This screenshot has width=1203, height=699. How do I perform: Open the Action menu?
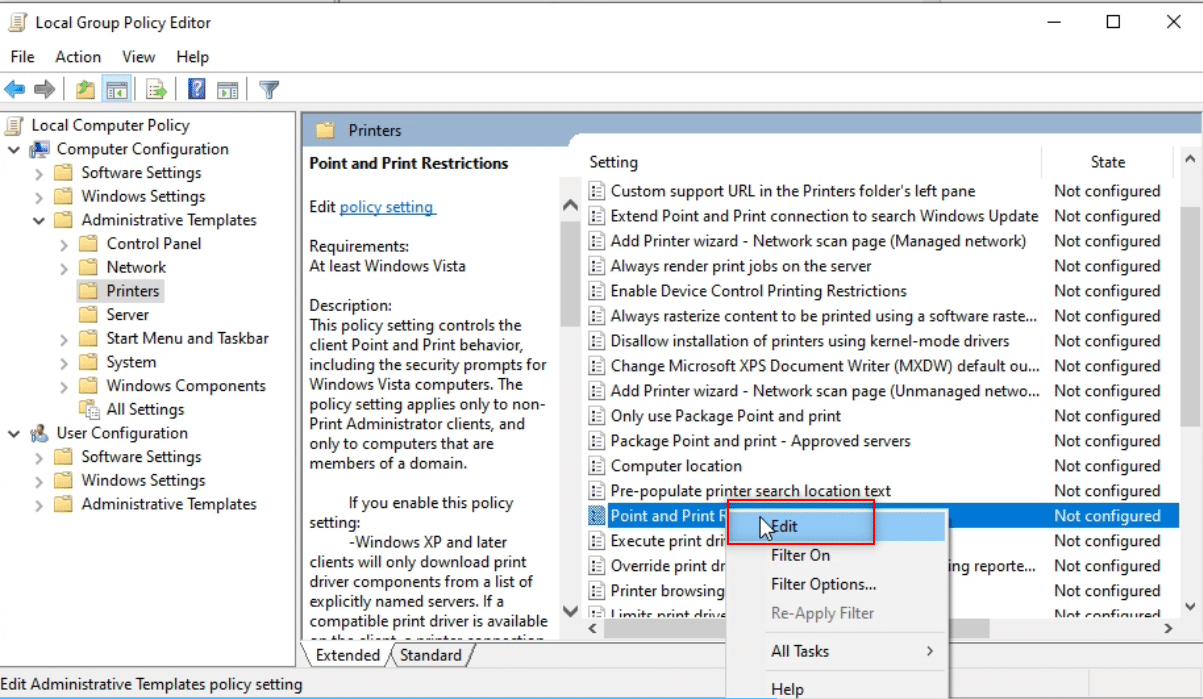[x=78, y=57]
